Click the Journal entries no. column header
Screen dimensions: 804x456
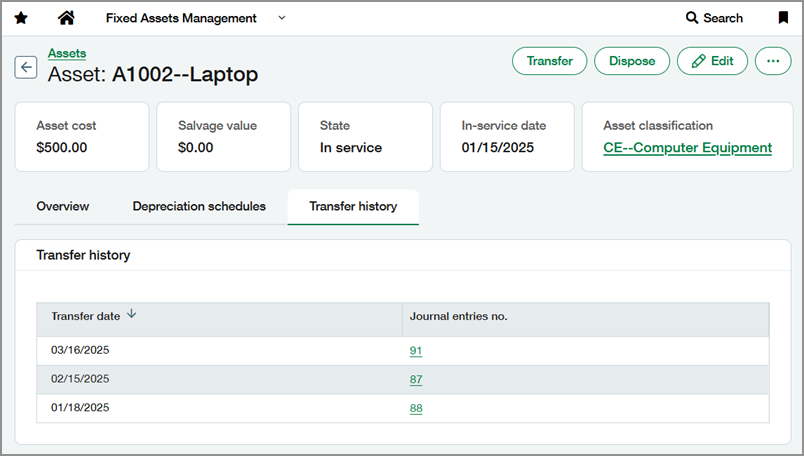click(x=458, y=316)
